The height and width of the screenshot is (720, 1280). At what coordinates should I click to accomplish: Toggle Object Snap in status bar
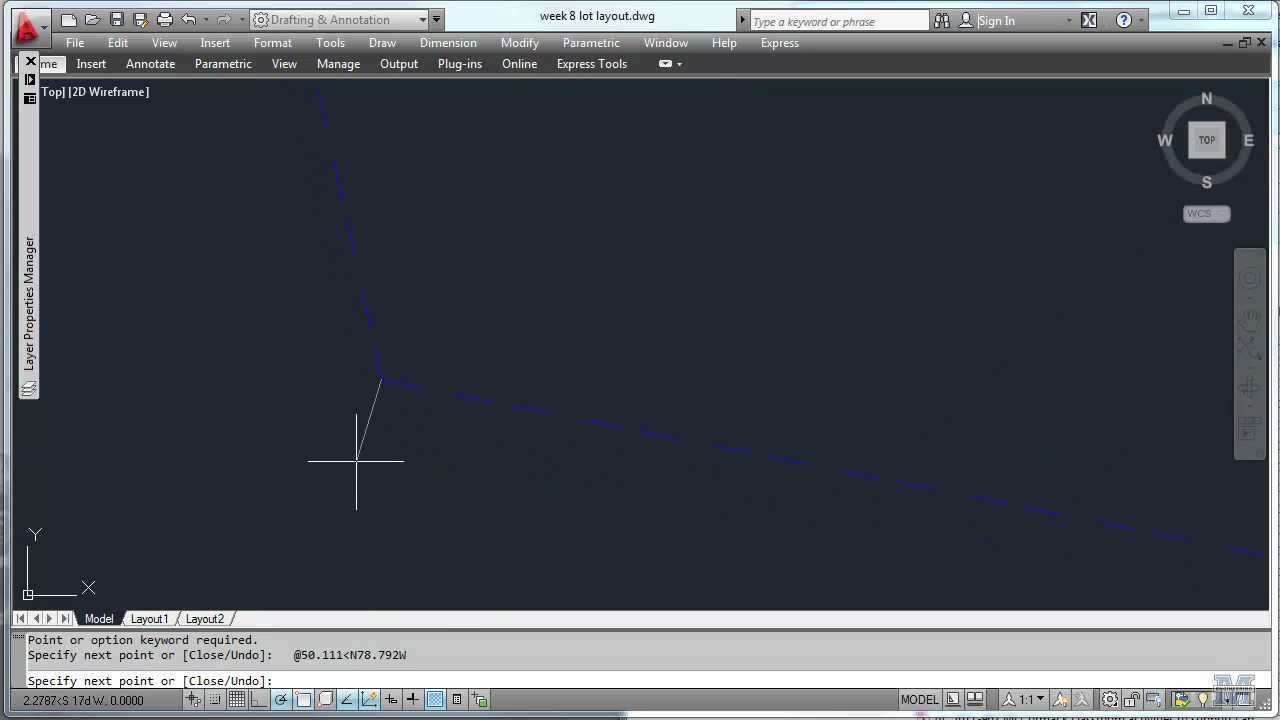click(303, 700)
